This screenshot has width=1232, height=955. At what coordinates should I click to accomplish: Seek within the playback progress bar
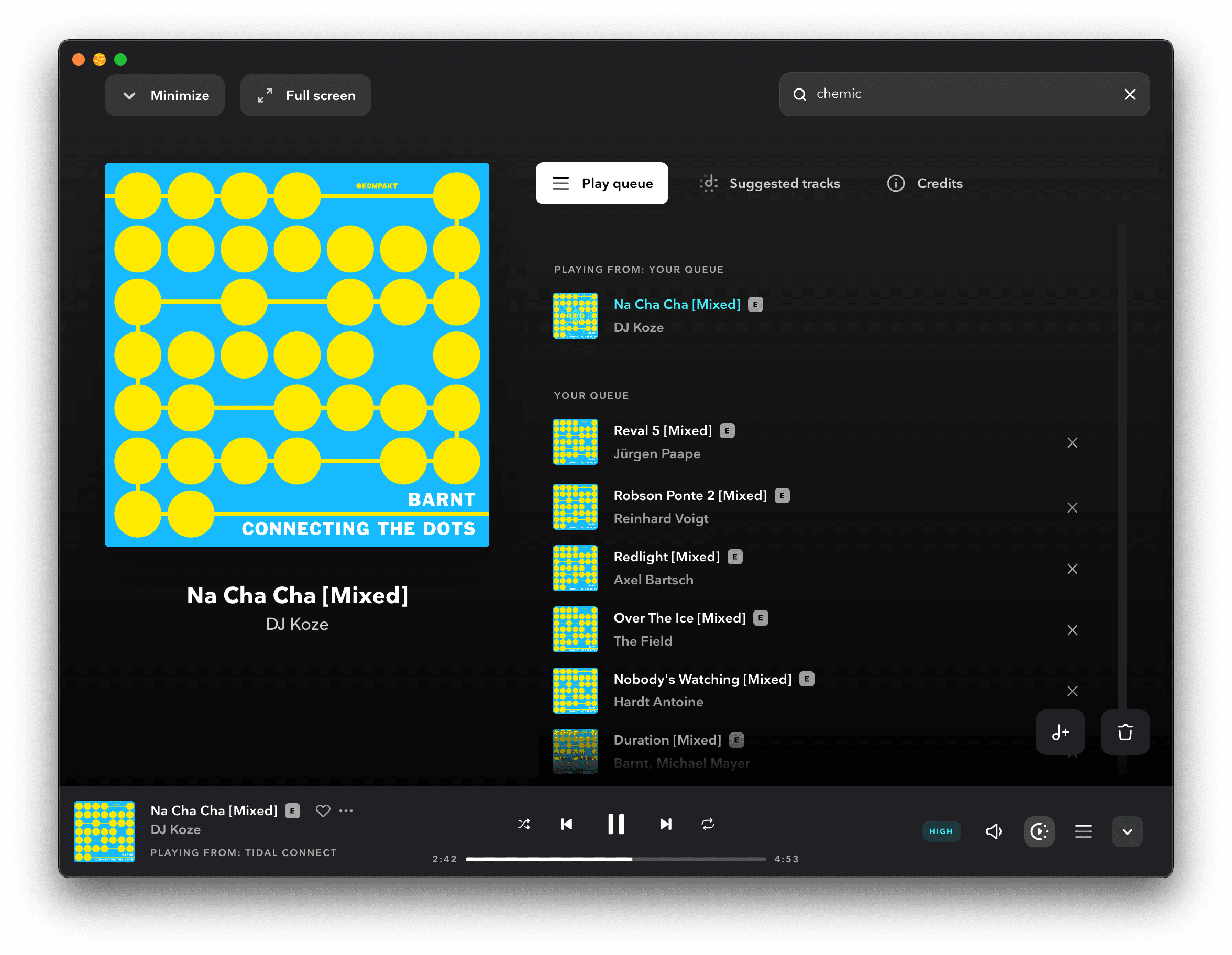tap(615, 859)
